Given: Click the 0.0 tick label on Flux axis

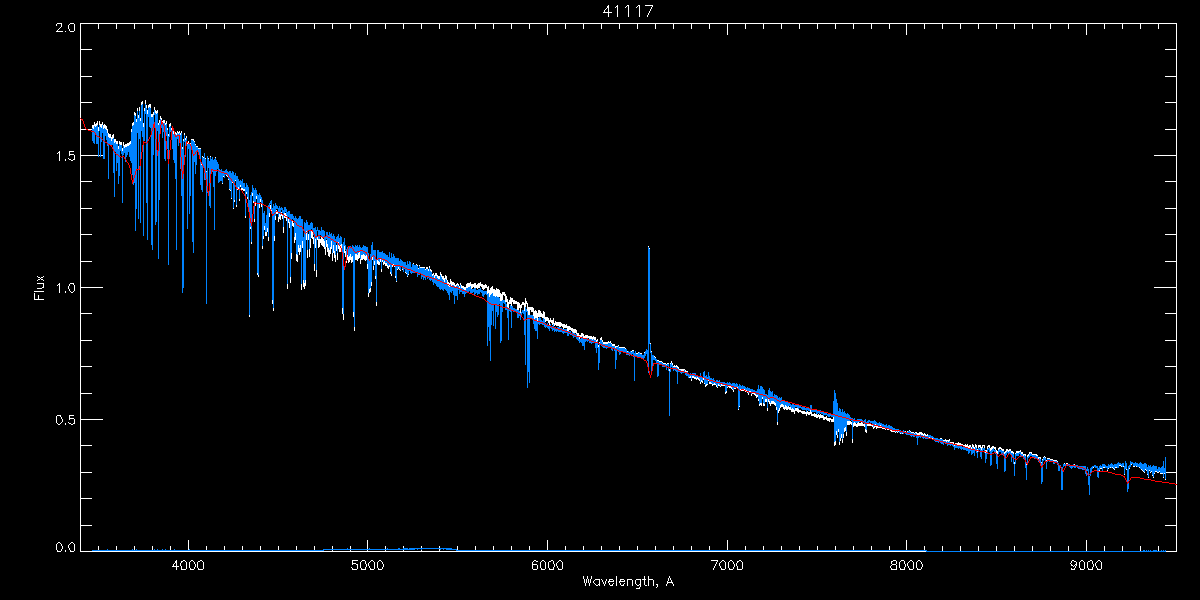Looking at the screenshot, I should pyautogui.click(x=65, y=548).
